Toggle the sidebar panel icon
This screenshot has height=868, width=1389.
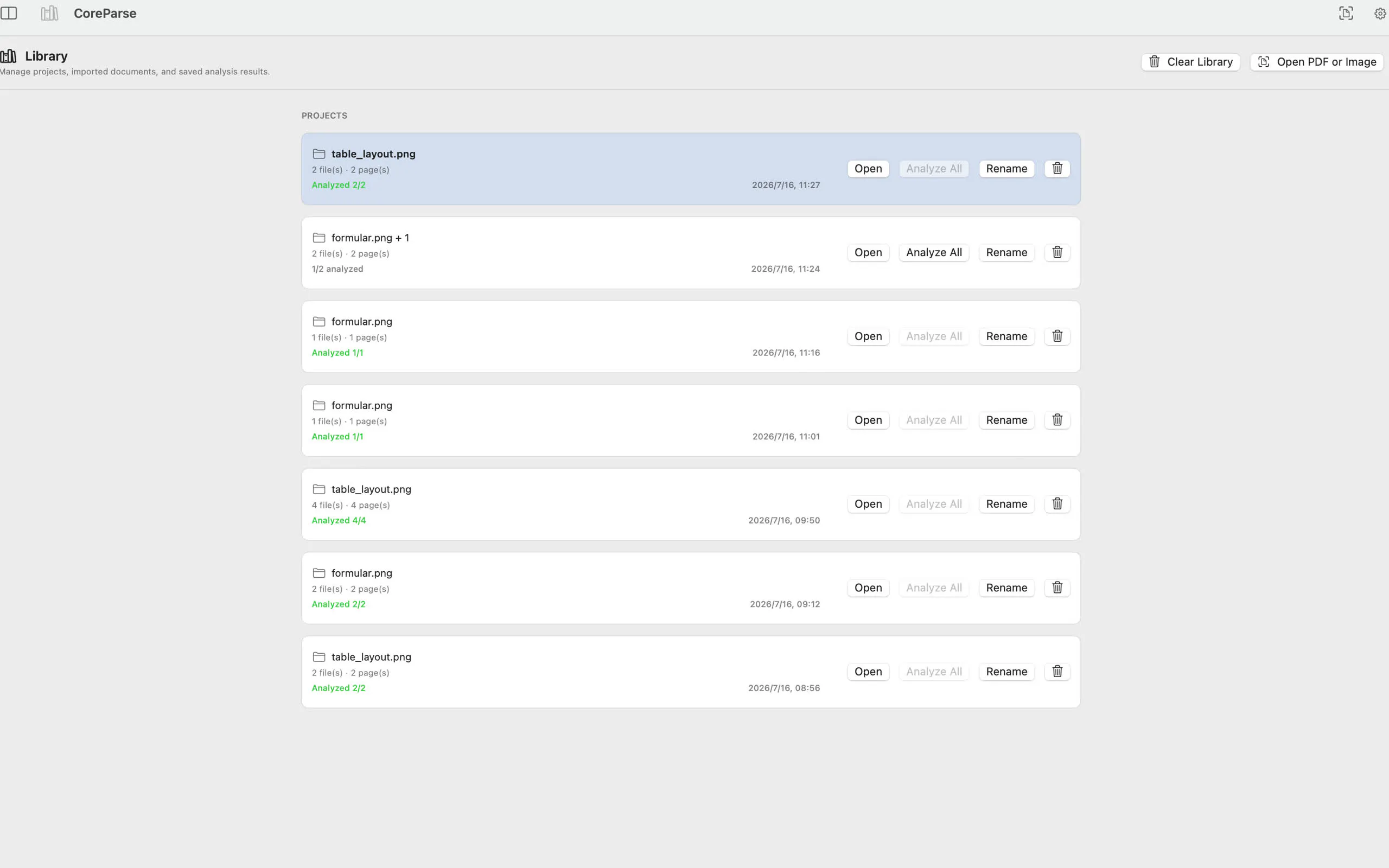[x=9, y=13]
